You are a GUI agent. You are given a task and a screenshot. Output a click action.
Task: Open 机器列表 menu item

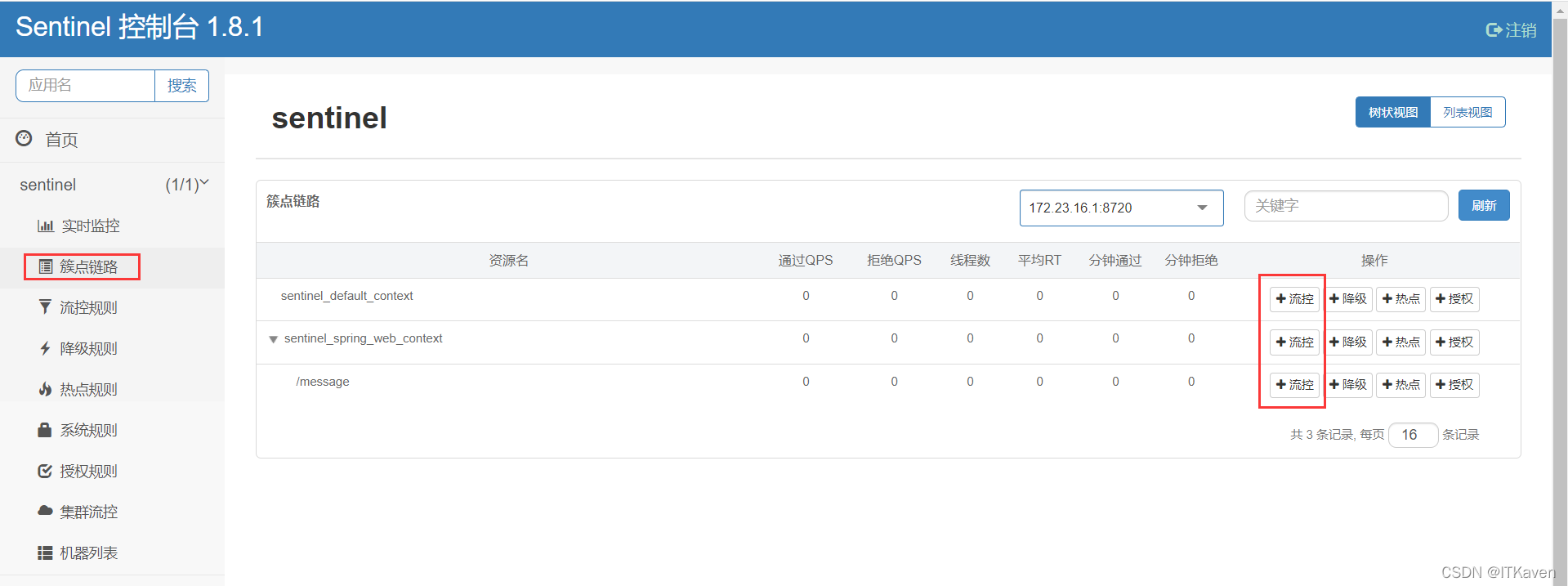(x=112, y=552)
